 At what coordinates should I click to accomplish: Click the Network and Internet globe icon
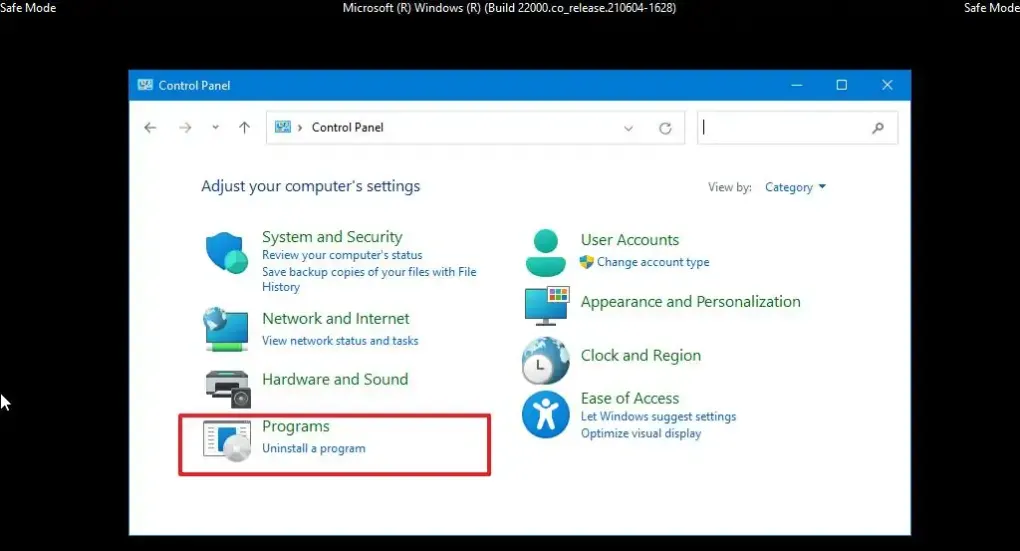[x=226, y=327]
